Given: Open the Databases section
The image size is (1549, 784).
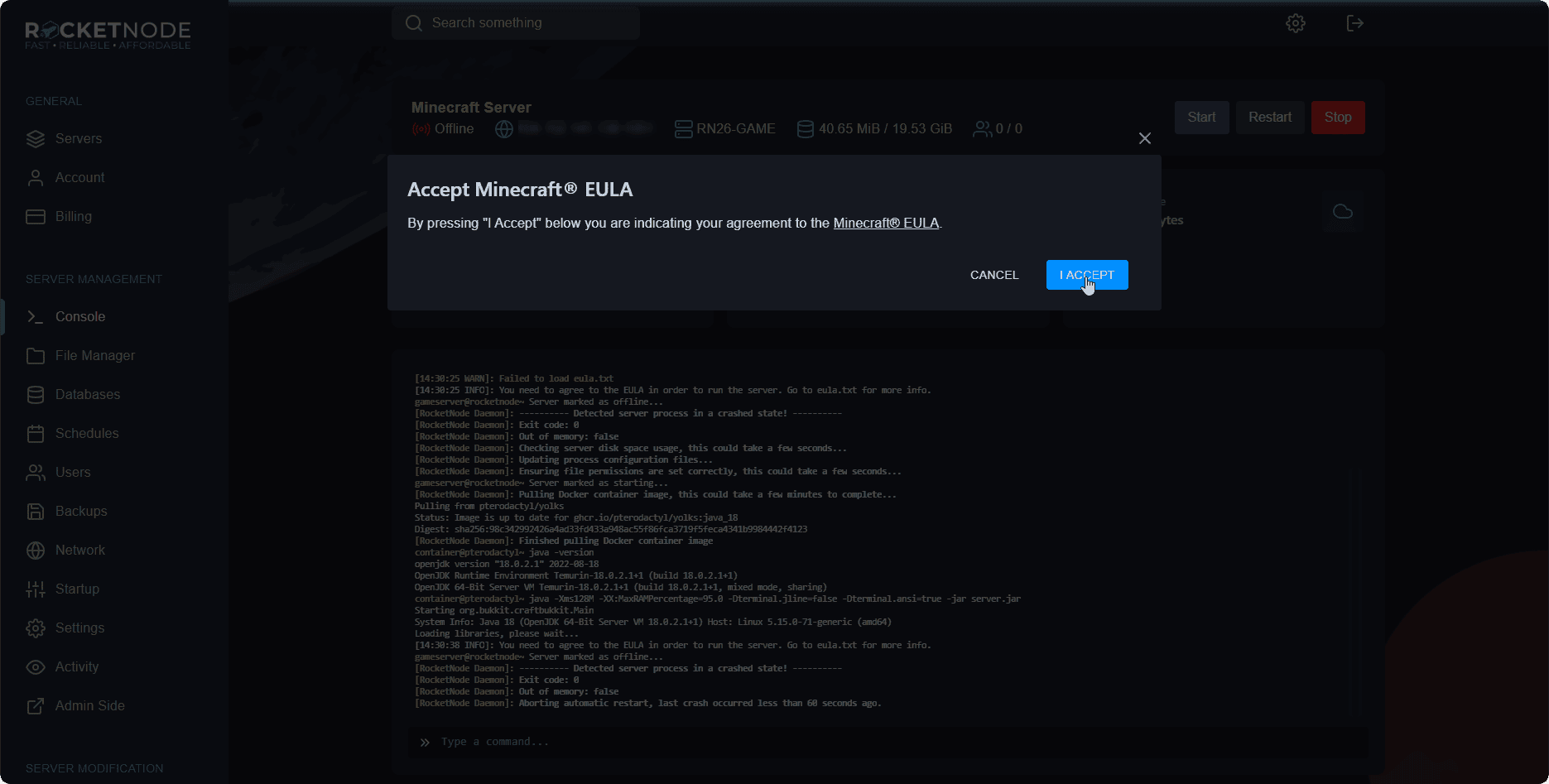Looking at the screenshot, I should click(87, 394).
